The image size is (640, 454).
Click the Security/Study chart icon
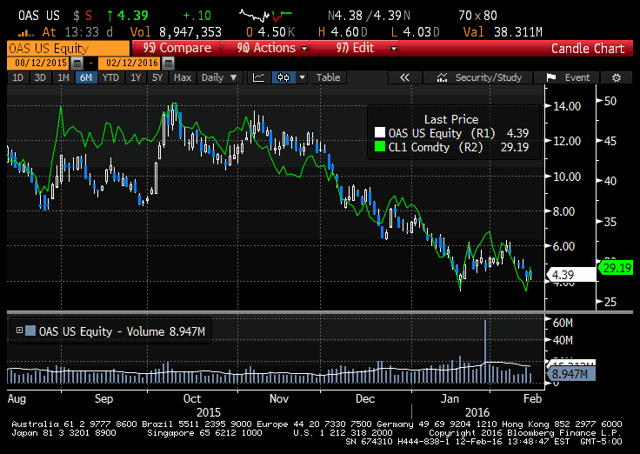click(x=442, y=78)
